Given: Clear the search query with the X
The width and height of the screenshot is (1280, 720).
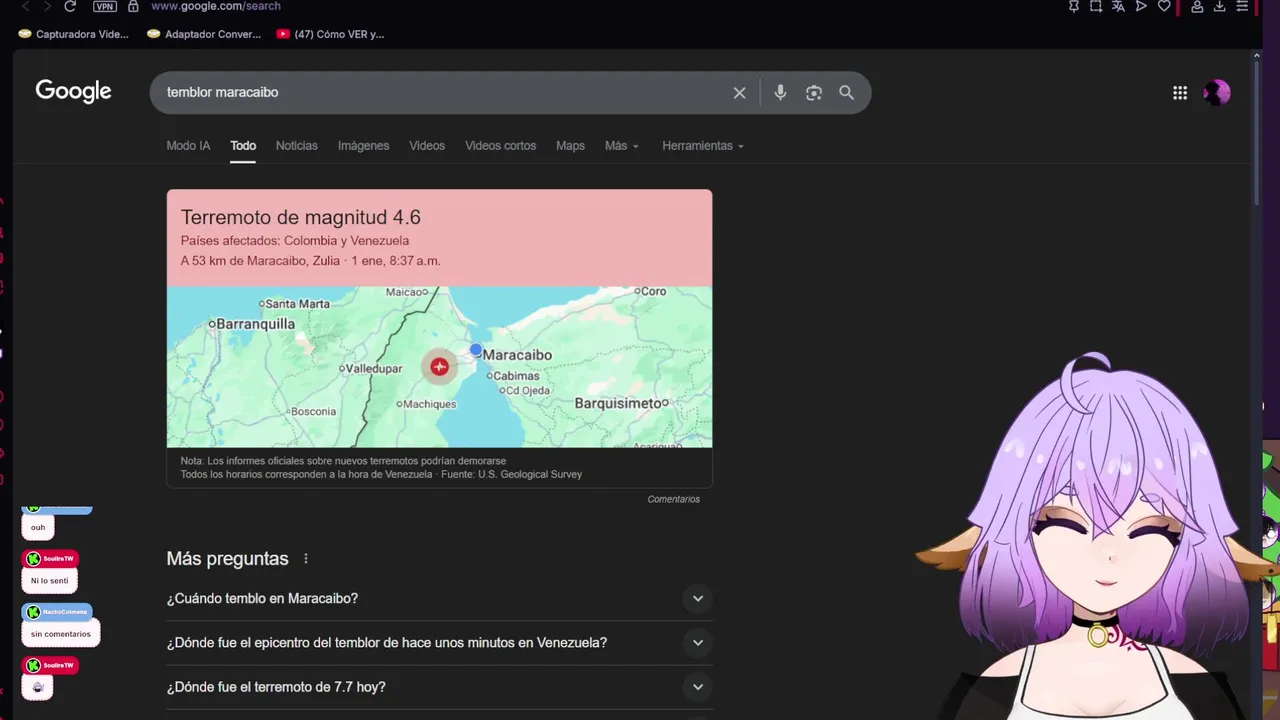Looking at the screenshot, I should pyautogui.click(x=739, y=93).
